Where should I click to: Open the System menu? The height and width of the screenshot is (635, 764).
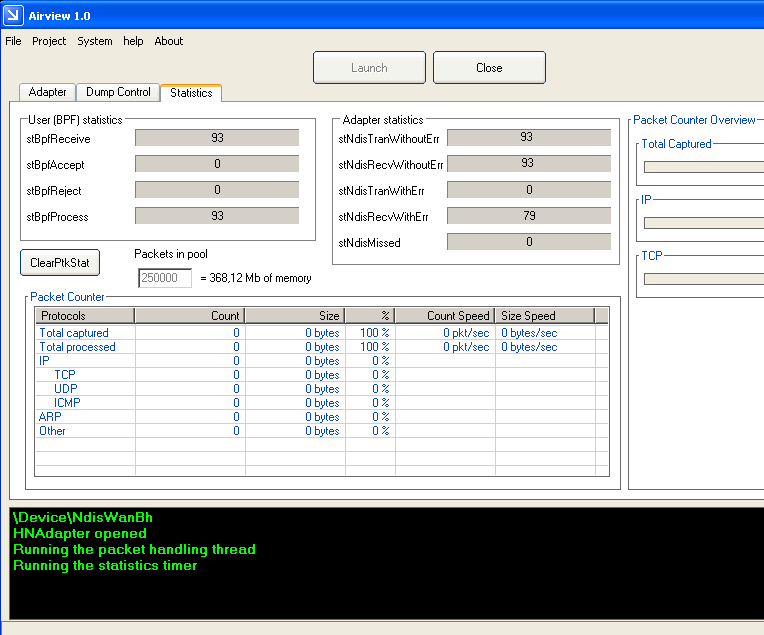tap(95, 41)
